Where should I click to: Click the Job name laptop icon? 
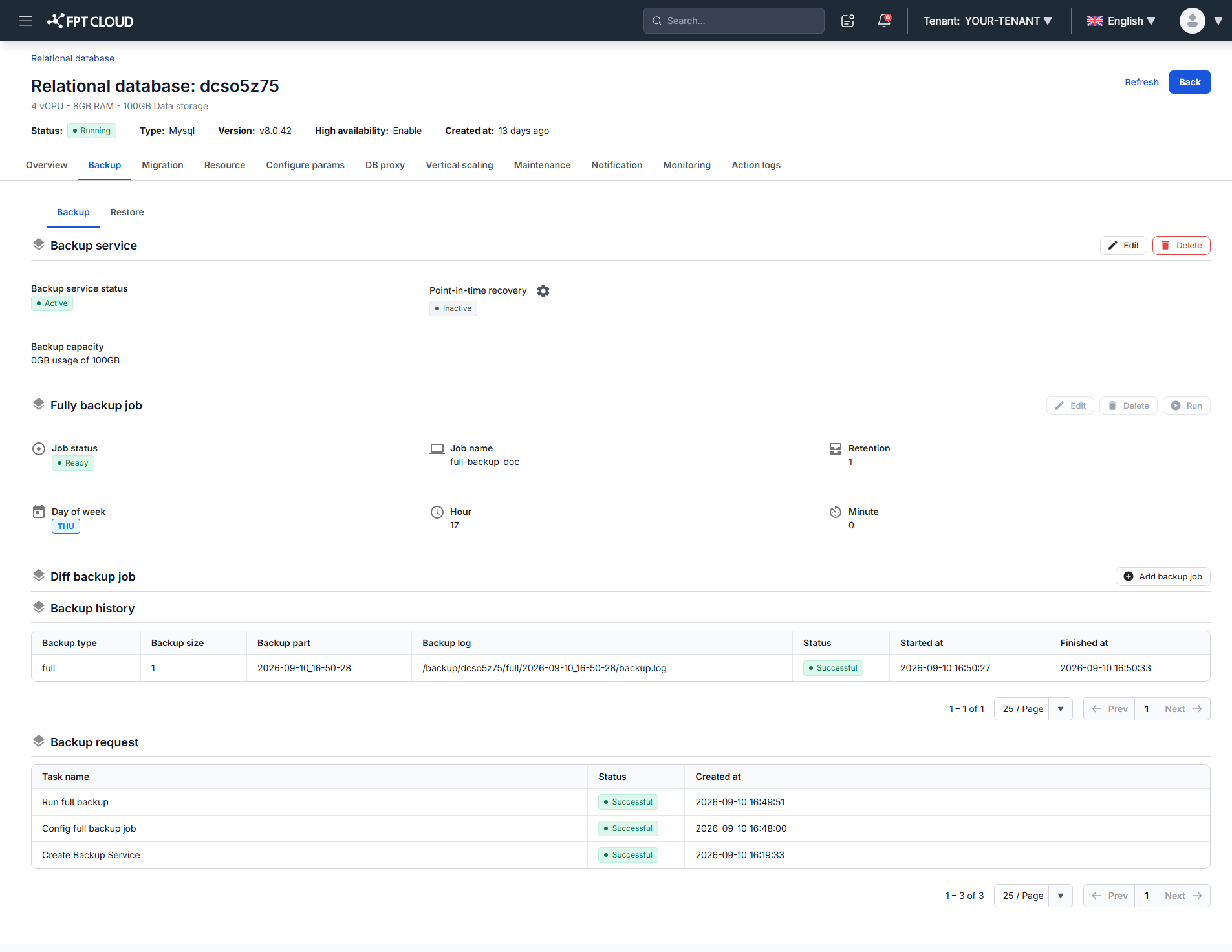[437, 449]
